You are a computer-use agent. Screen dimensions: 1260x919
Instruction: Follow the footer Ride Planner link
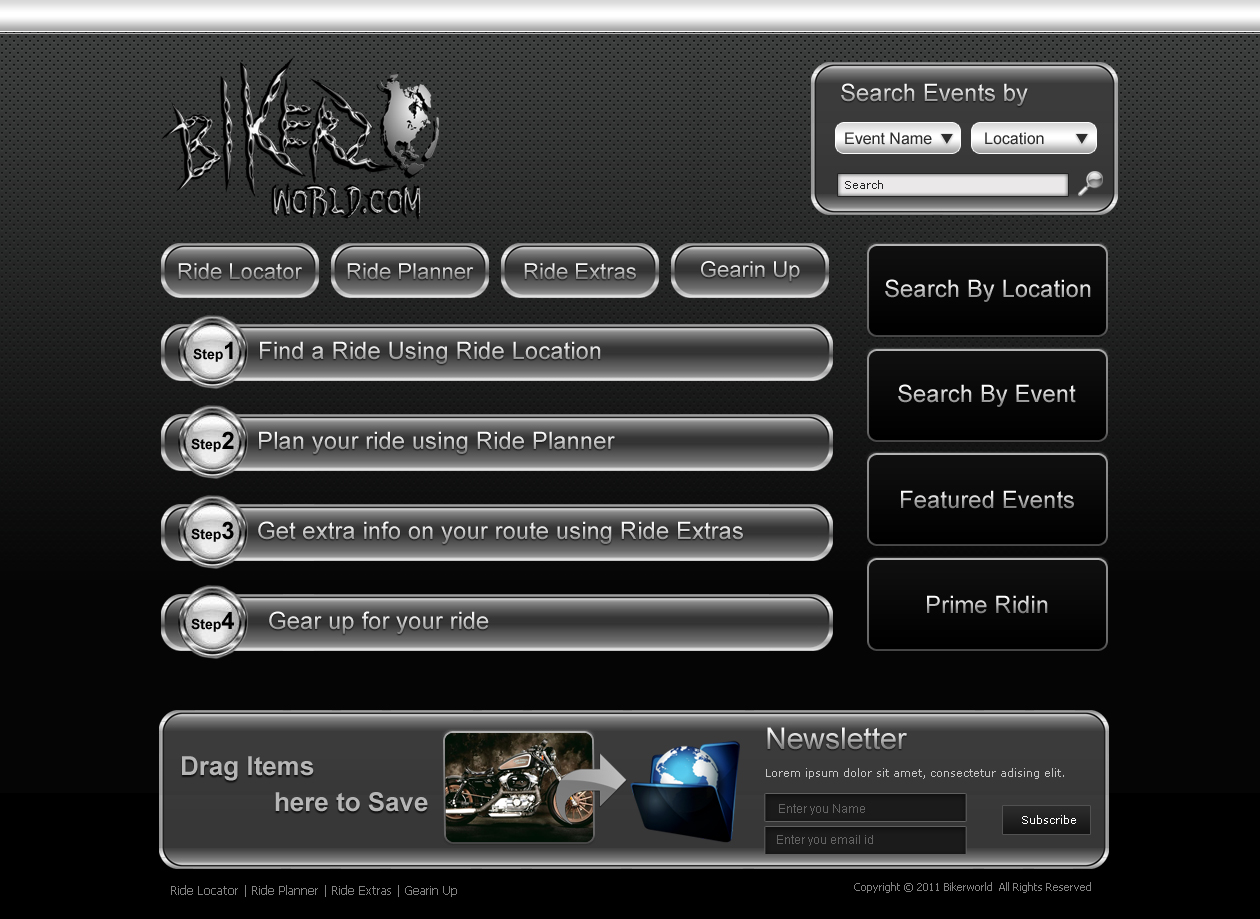click(285, 891)
